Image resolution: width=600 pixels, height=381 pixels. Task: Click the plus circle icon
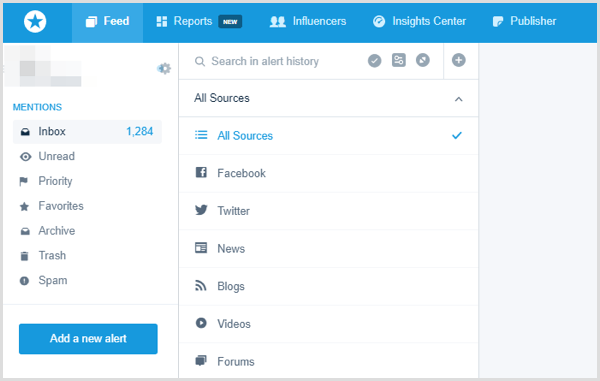point(458,60)
